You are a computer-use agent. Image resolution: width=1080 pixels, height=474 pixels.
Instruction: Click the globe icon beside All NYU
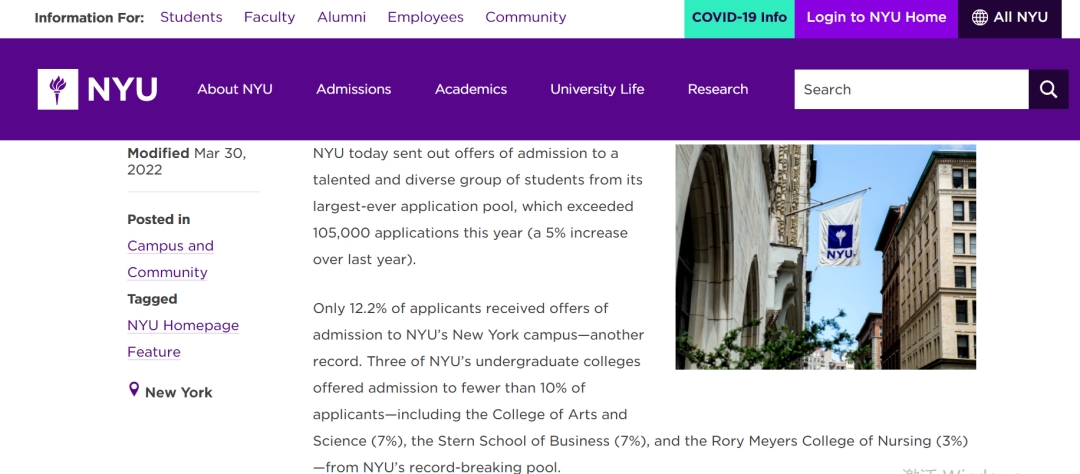[x=979, y=18]
